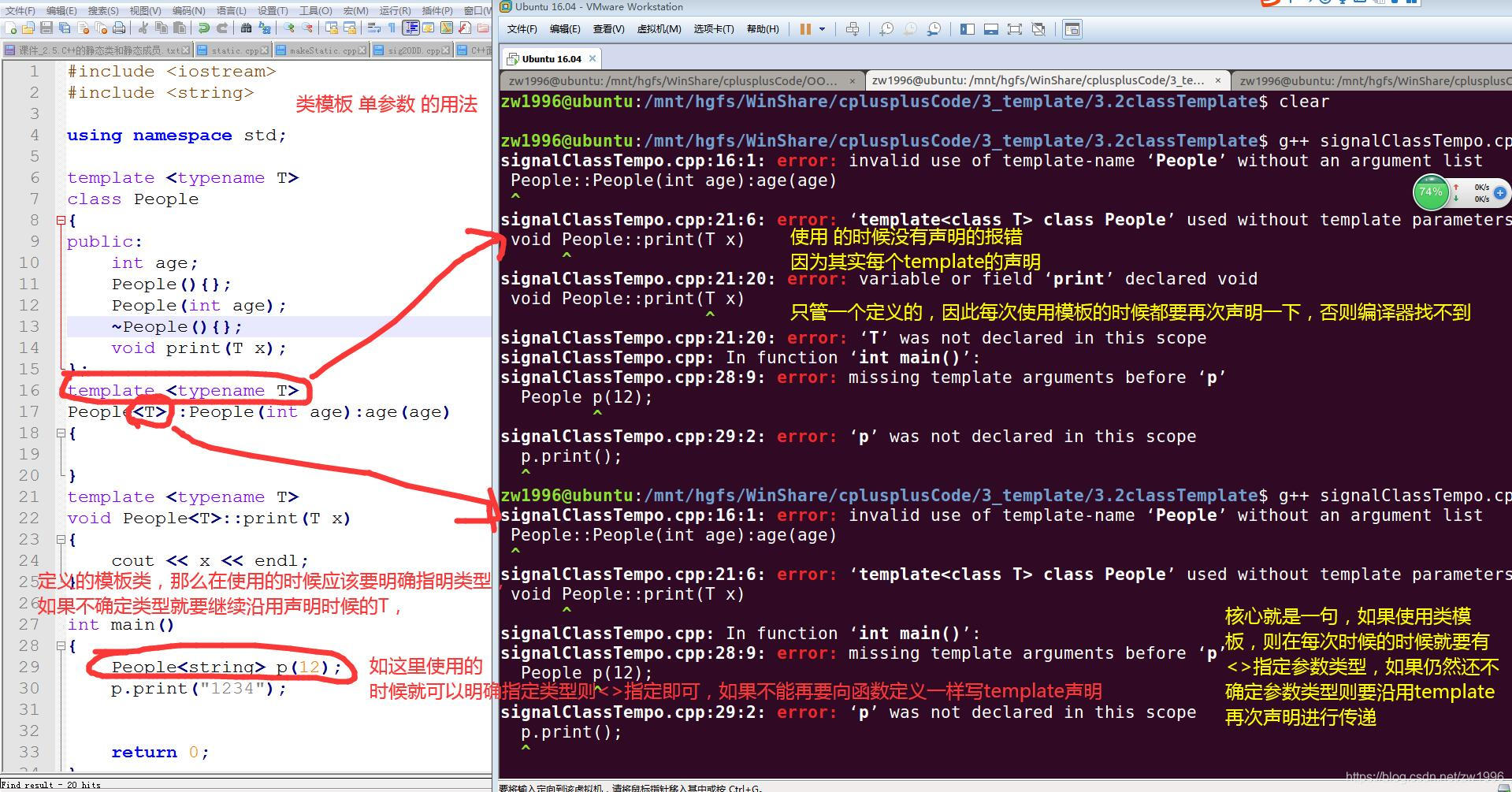Toggle show all characters pilcrow icon
This screenshot has width=1512, height=792.
click(x=392, y=28)
